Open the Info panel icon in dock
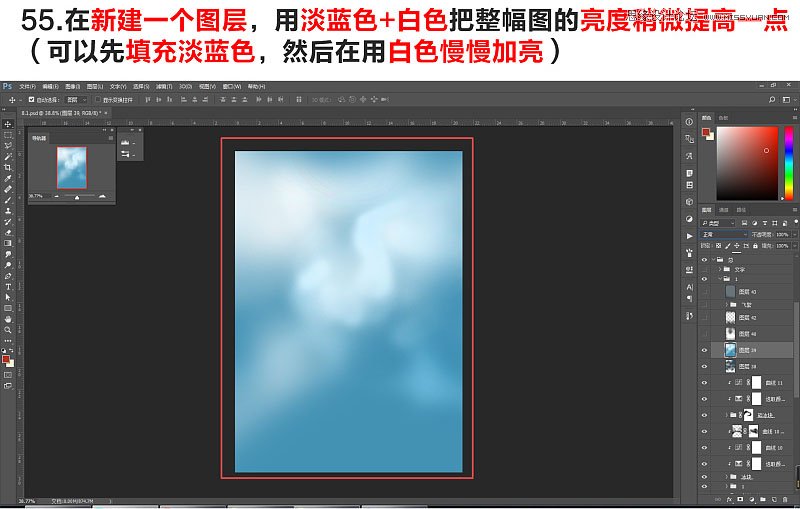Viewport: 800px width, 509px height. click(x=689, y=122)
